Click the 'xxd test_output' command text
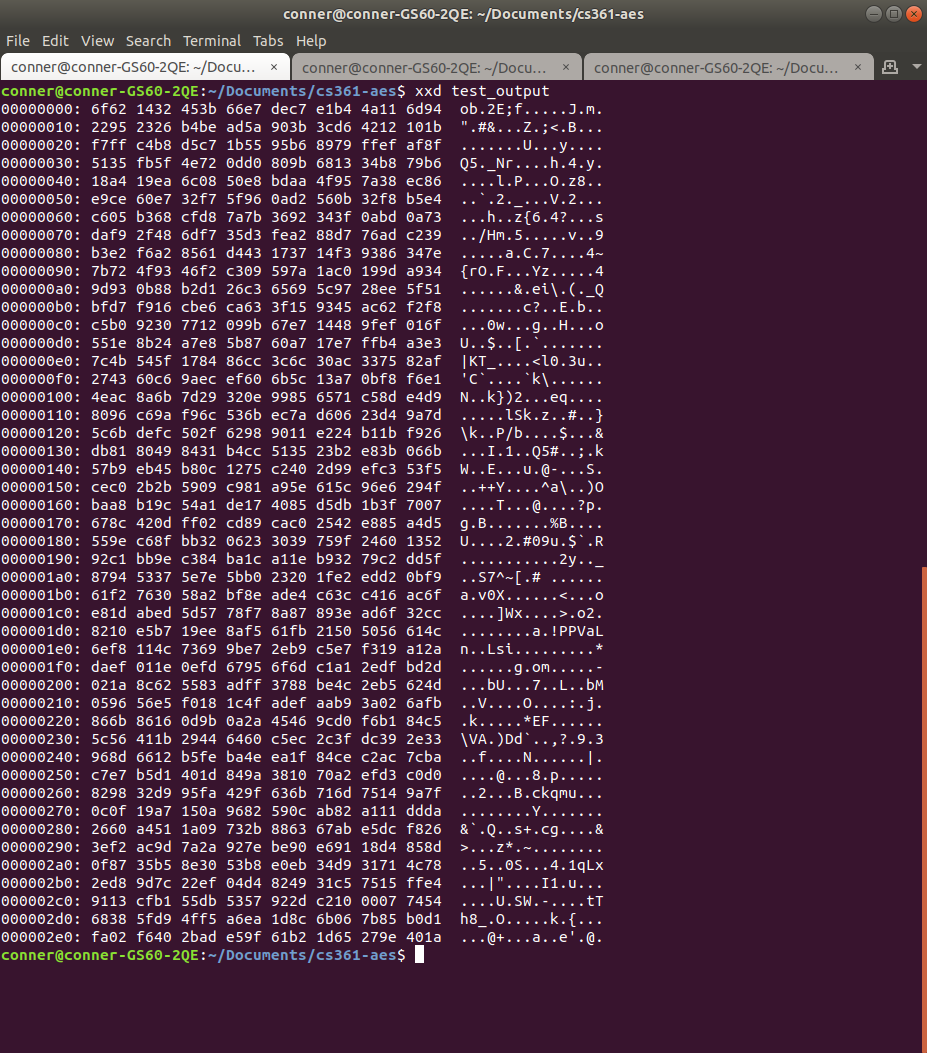 pyautogui.click(x=482, y=91)
